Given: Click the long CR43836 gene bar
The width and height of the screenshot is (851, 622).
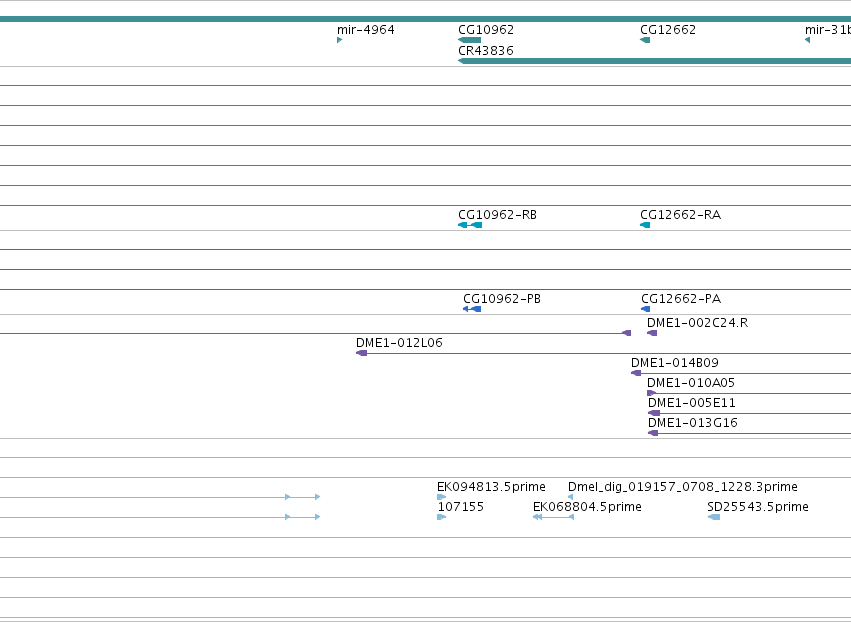Looking at the screenshot, I should click(x=655, y=61).
